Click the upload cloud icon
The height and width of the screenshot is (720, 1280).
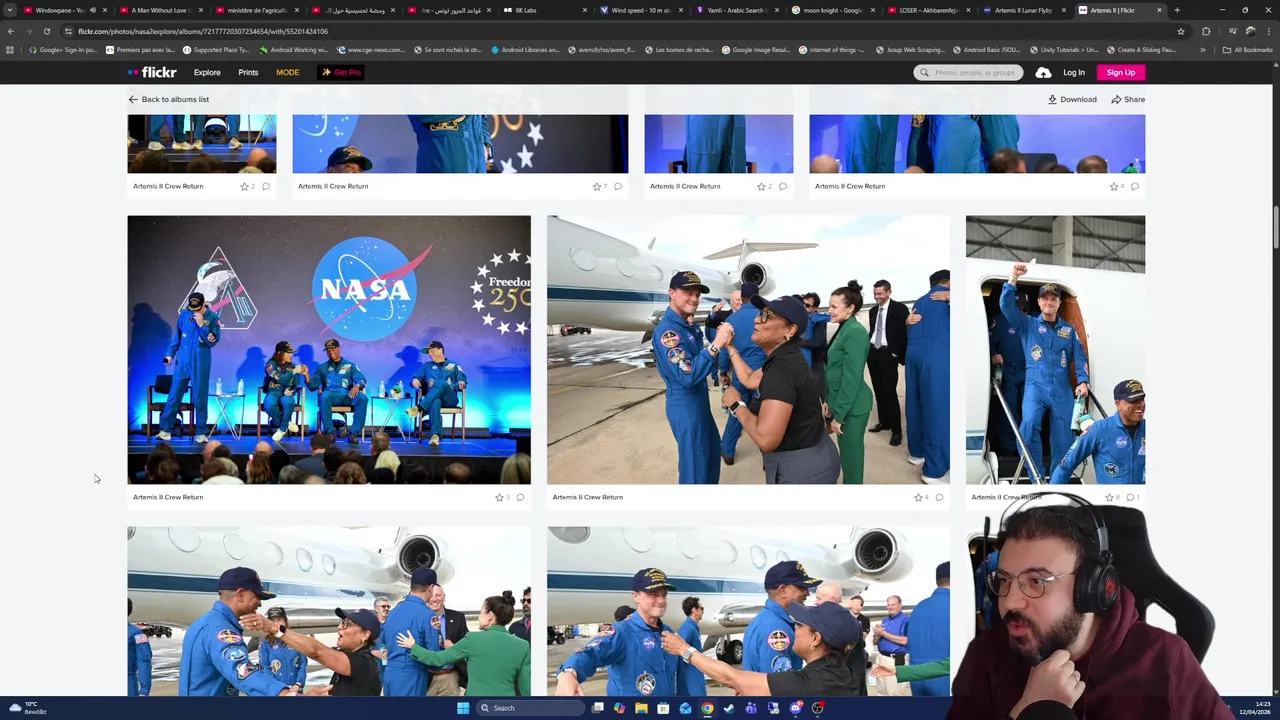(x=1043, y=73)
